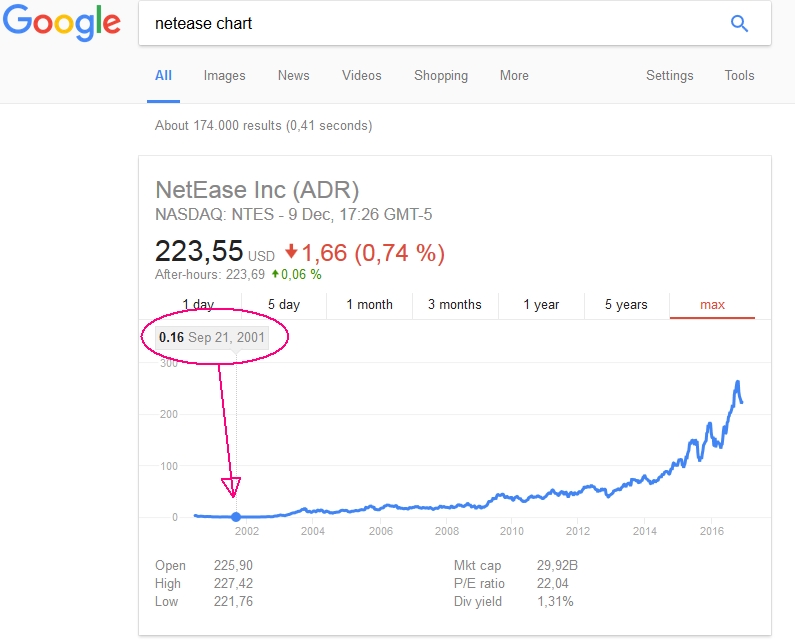Open the Settings menu
The image size is (795, 640).
pyautogui.click(x=669, y=75)
